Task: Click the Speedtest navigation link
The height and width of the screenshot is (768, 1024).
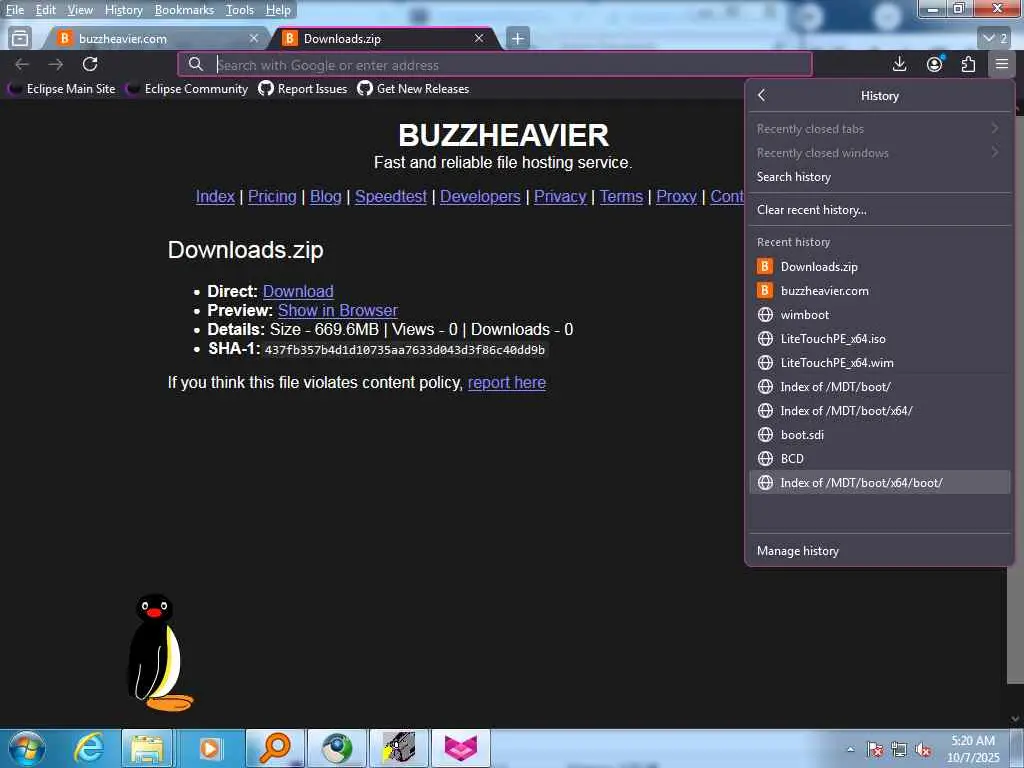Action: click(391, 197)
